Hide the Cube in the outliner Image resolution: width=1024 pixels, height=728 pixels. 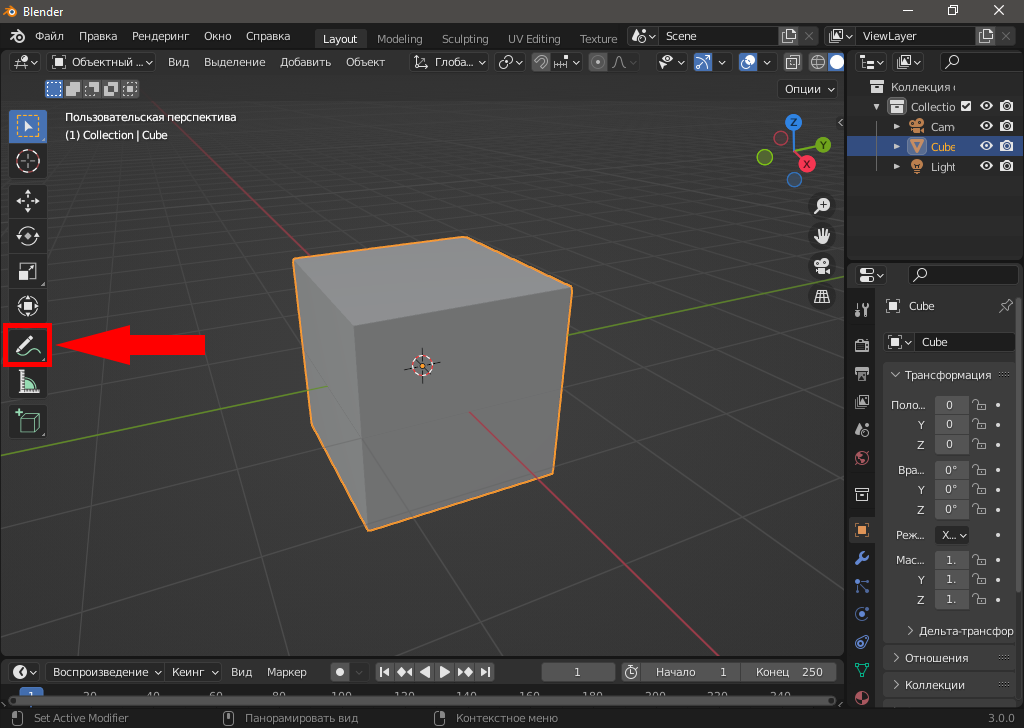[x=986, y=146]
